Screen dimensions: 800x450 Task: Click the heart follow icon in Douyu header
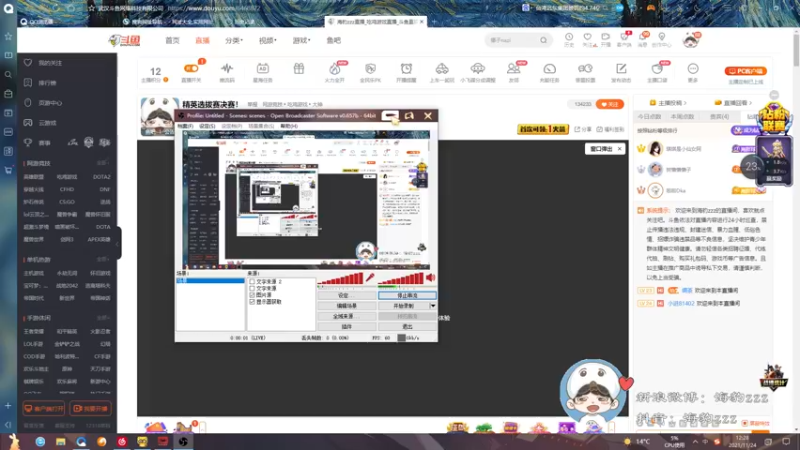click(x=587, y=37)
